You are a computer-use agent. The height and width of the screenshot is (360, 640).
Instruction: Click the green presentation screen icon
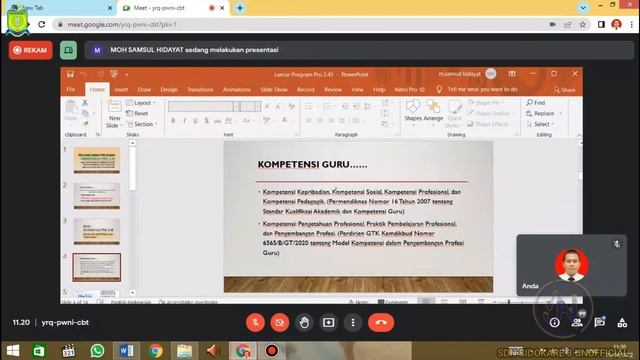(x=68, y=50)
